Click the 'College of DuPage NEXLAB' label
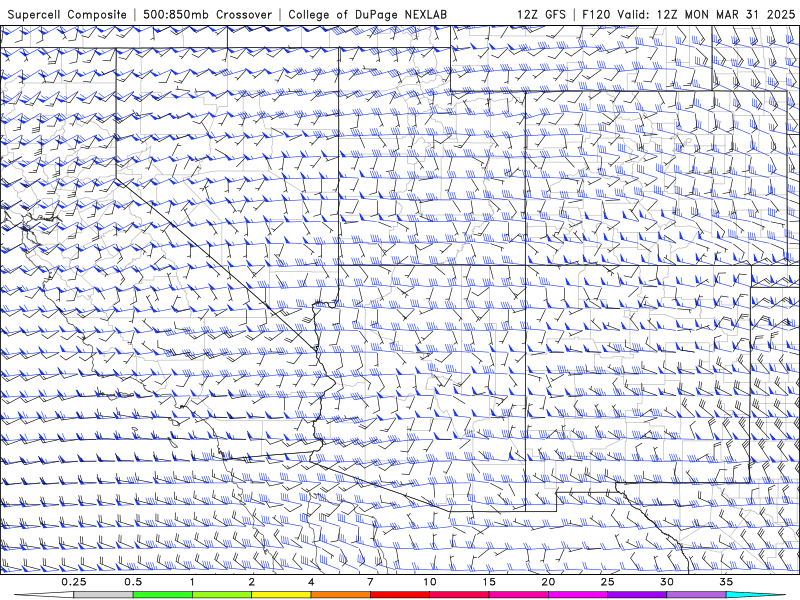Image resolution: width=800 pixels, height=600 pixels. [x=367, y=14]
